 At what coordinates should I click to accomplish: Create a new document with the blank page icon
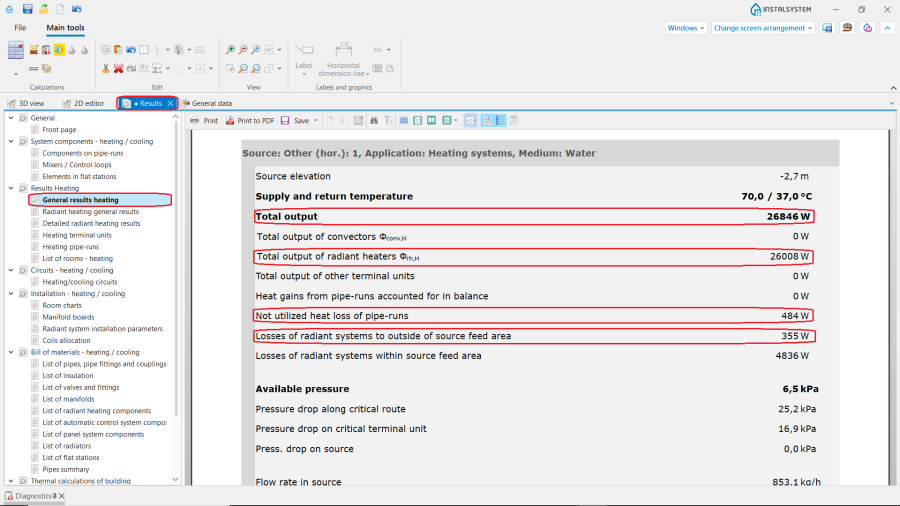[x=60, y=9]
